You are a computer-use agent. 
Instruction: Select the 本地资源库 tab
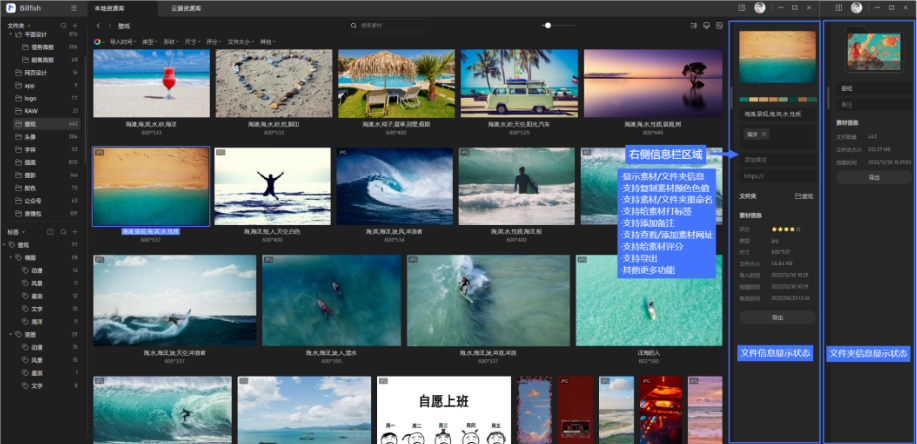point(112,8)
